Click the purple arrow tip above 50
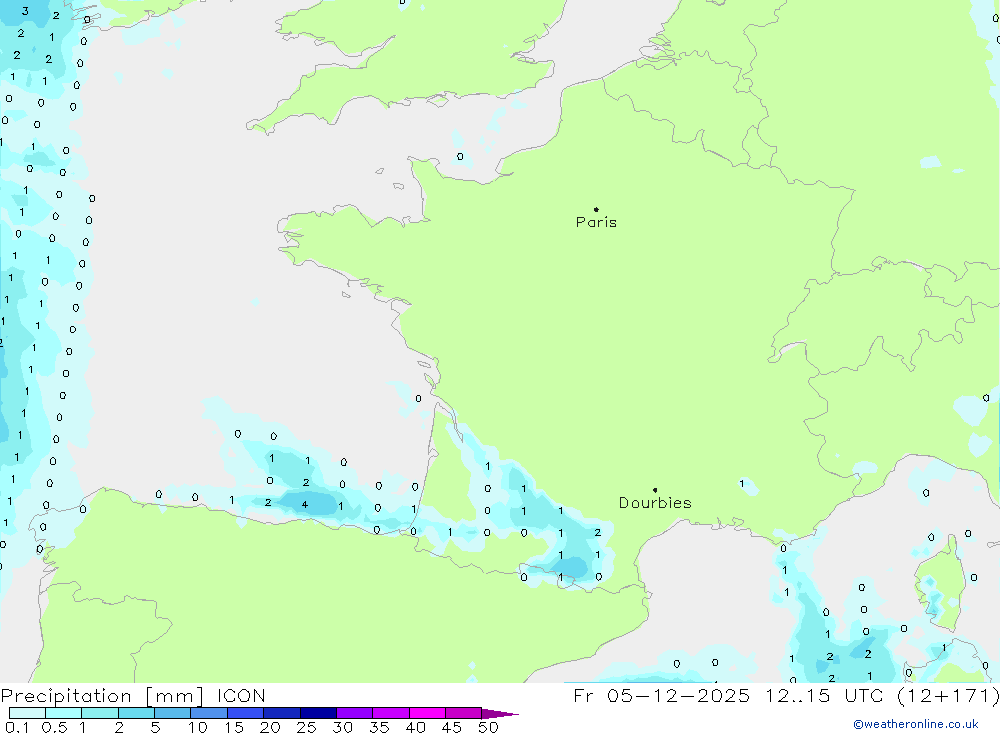1000x733 pixels. tap(500, 713)
